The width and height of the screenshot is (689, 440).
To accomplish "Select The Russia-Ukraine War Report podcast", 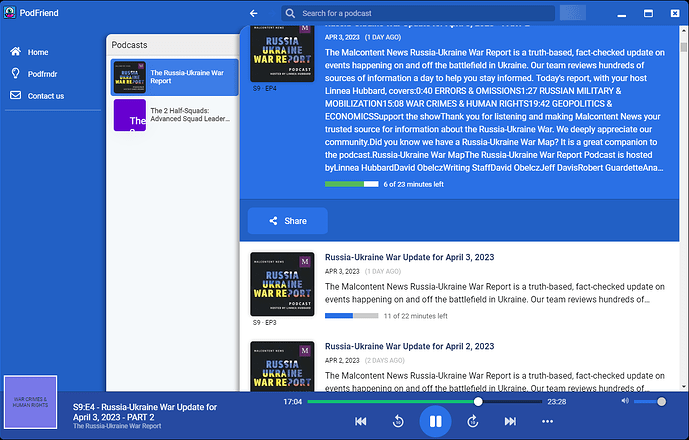I will tap(174, 77).
